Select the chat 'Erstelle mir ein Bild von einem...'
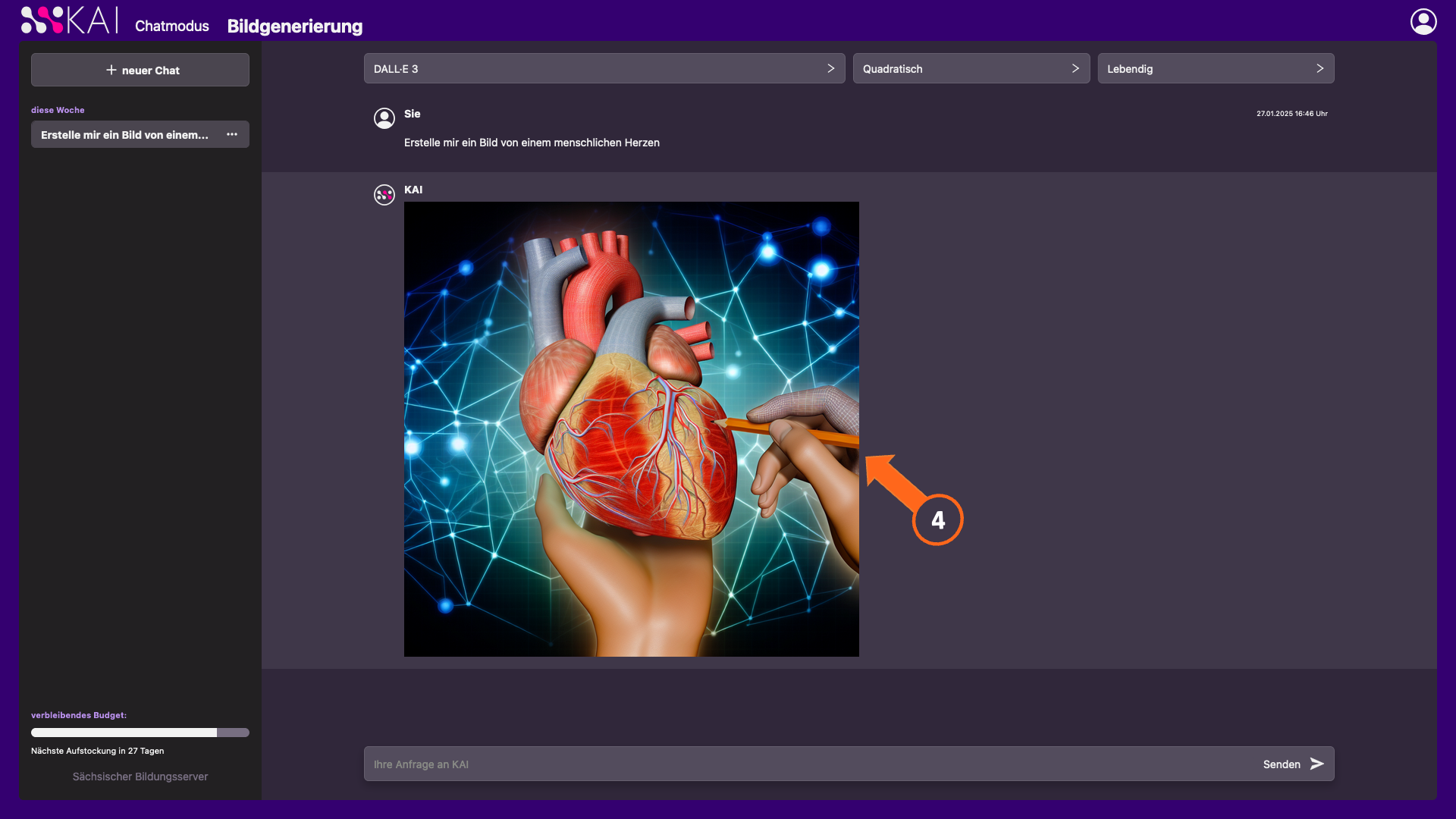Screen dimensions: 1456x819 click(140, 134)
